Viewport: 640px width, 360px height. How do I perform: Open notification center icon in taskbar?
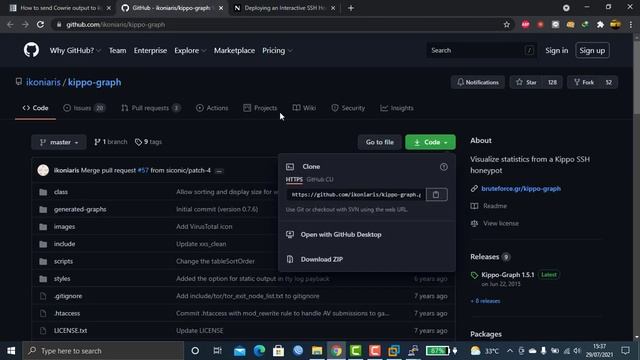coord(625,351)
